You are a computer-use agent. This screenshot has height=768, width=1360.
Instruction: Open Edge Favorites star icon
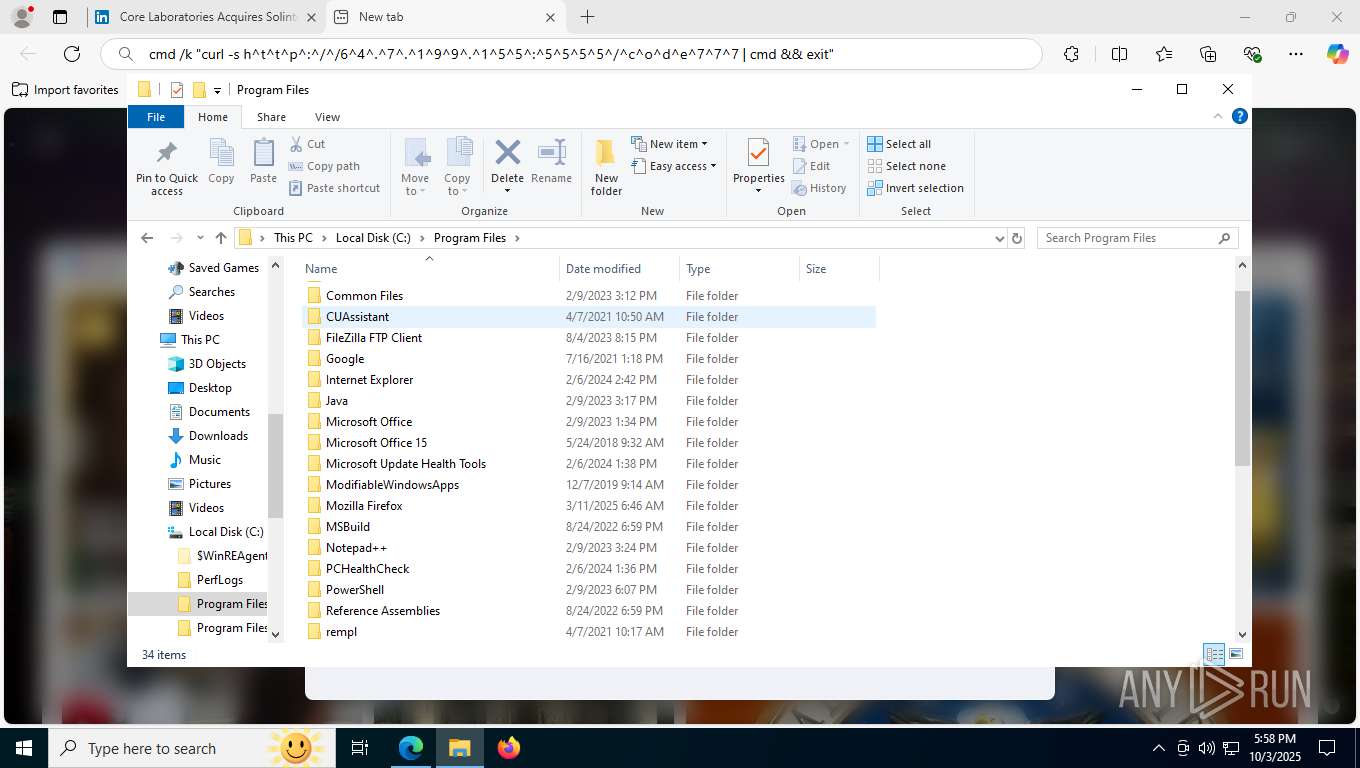click(1163, 54)
